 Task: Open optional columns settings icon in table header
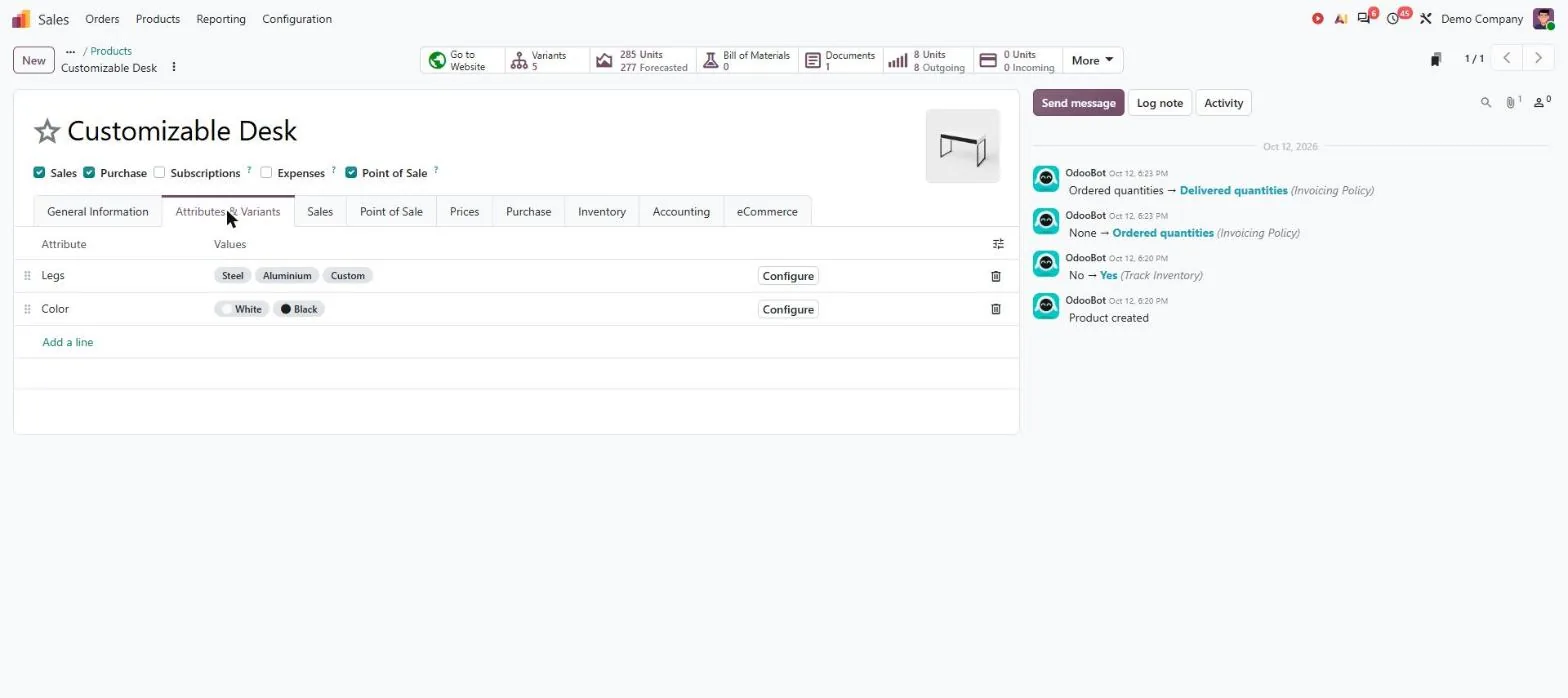998,244
